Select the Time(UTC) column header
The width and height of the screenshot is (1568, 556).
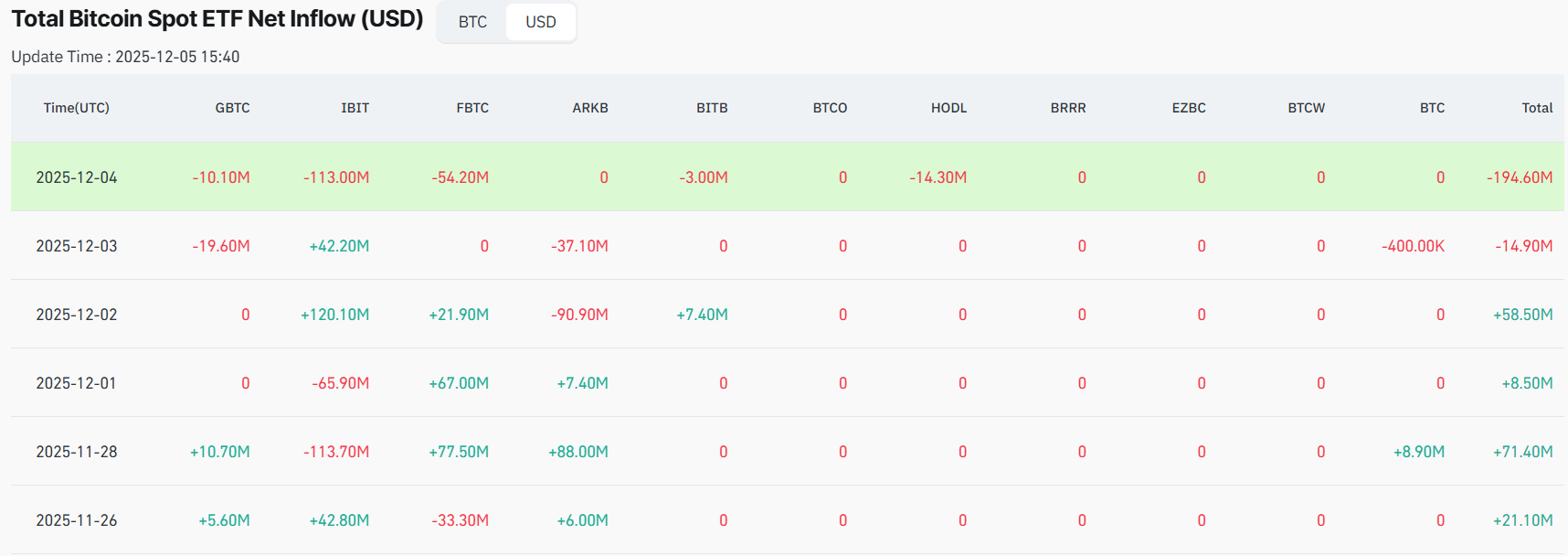[x=77, y=107]
